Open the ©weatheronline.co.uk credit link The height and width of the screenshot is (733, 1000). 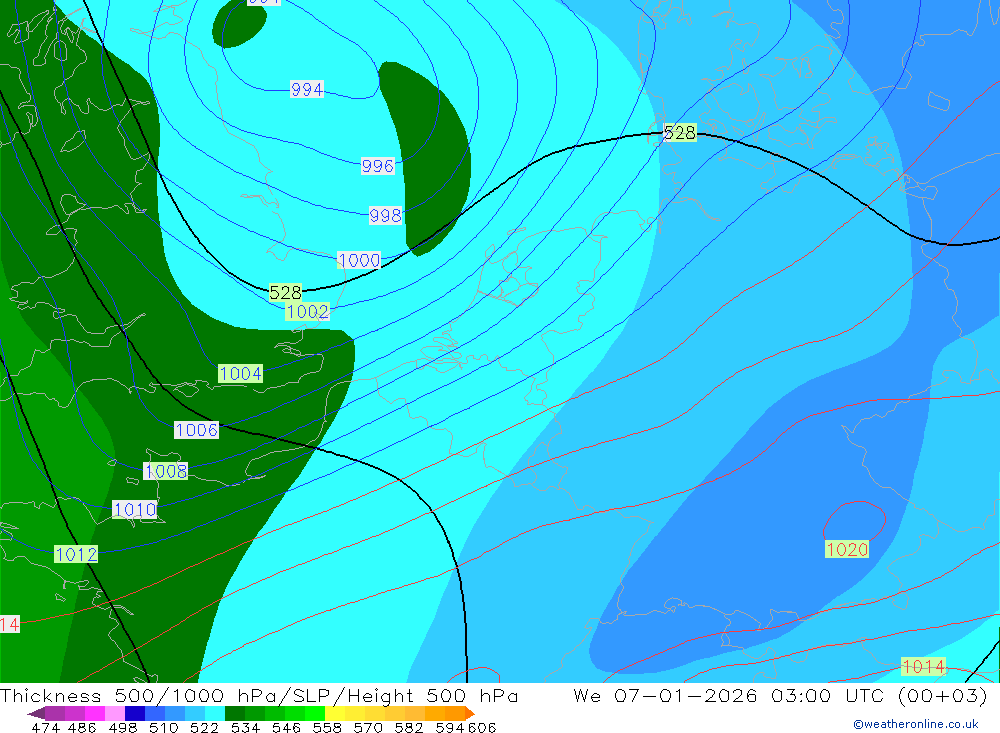coord(916,724)
